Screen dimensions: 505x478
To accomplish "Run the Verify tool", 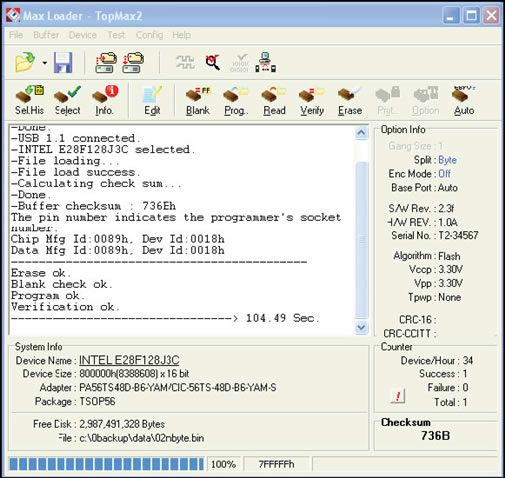I will 312,100.
